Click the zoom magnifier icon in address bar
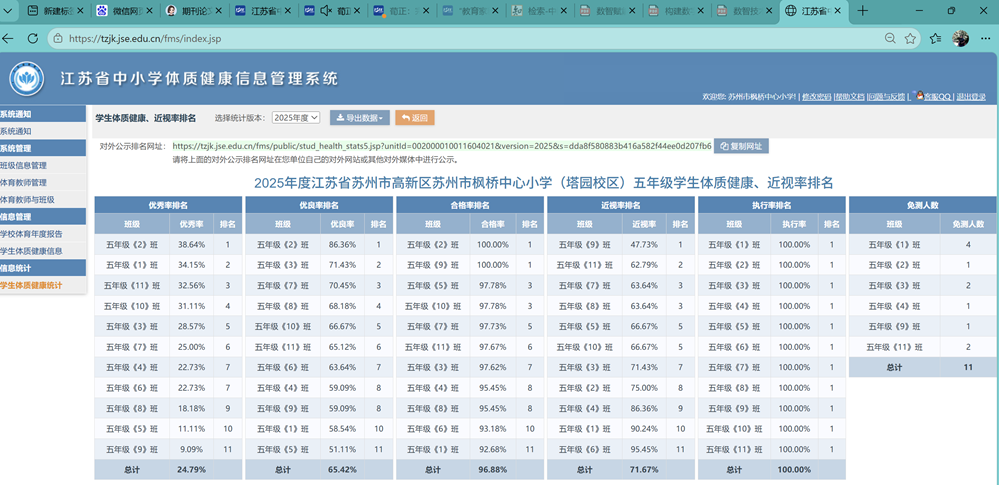 pos(890,39)
